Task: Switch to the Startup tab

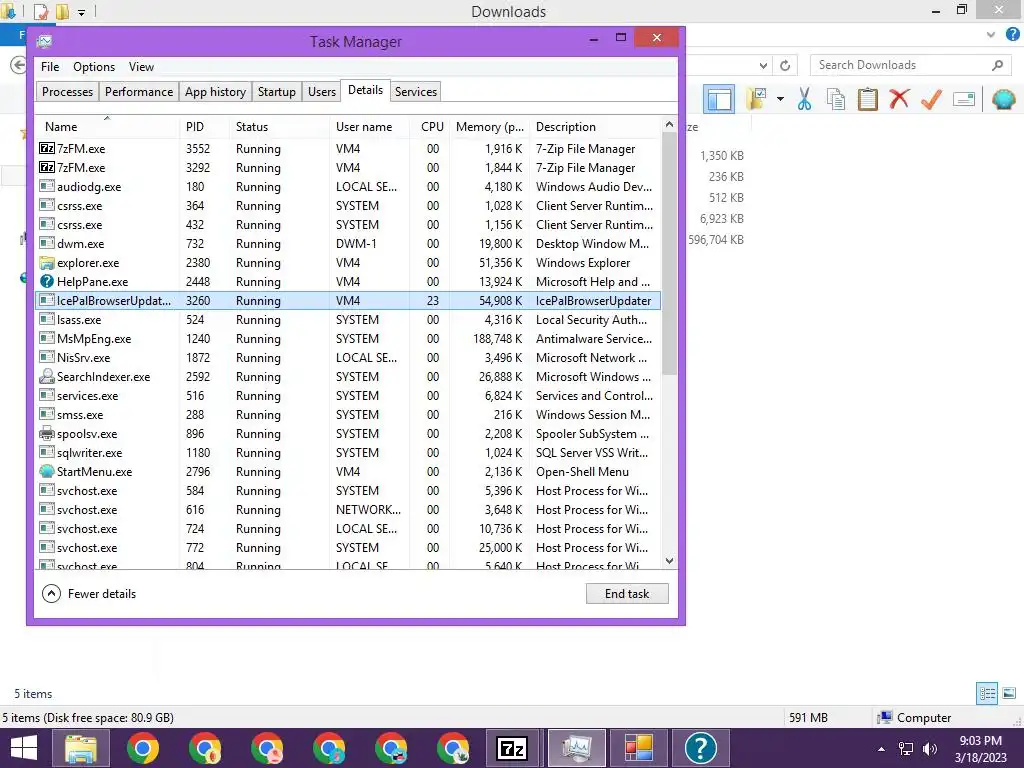Action: pos(276,92)
